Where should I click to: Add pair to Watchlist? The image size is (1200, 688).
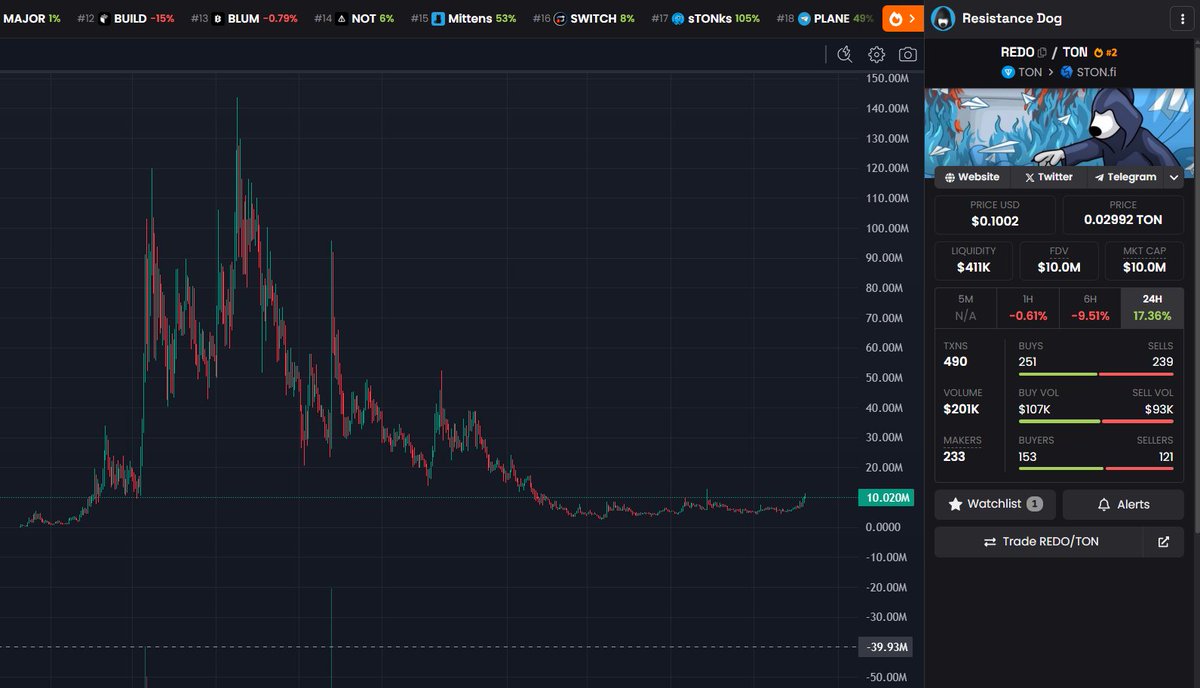pyautogui.click(x=995, y=504)
